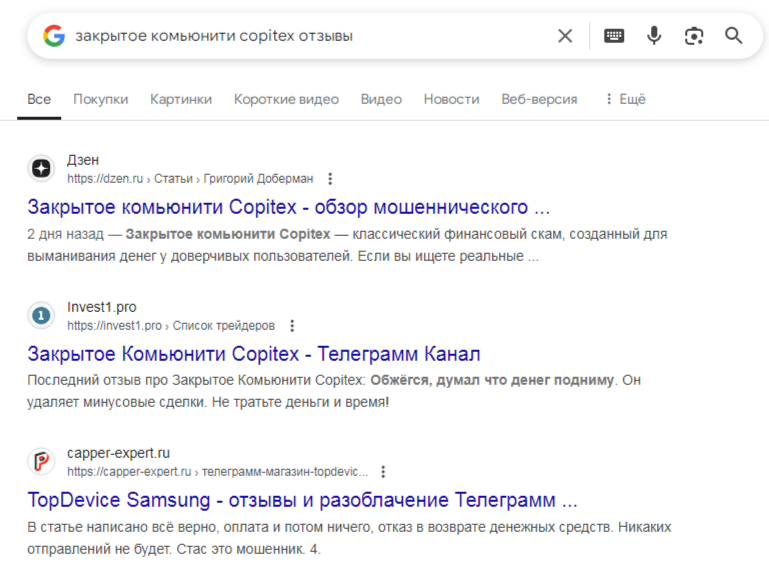
Task: Click the capper-expert.ru site favicon
Action: (x=41, y=462)
